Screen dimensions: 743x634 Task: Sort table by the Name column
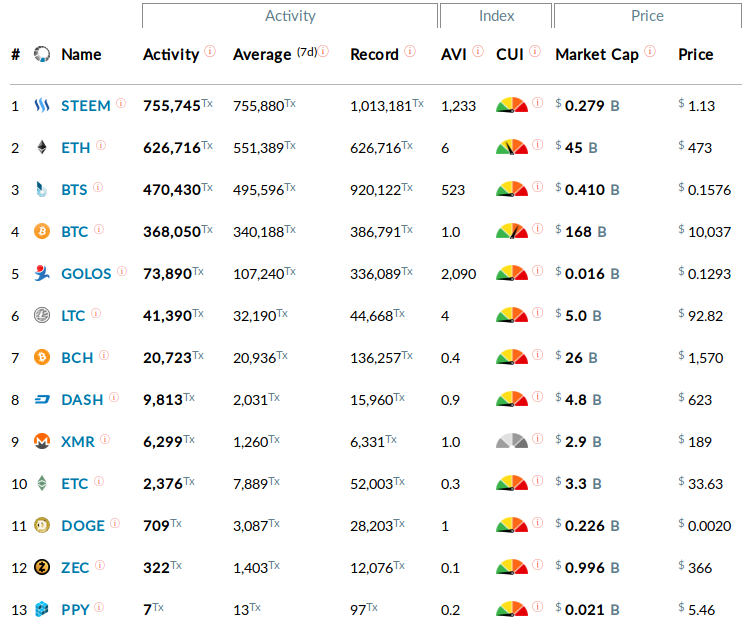[x=81, y=55]
